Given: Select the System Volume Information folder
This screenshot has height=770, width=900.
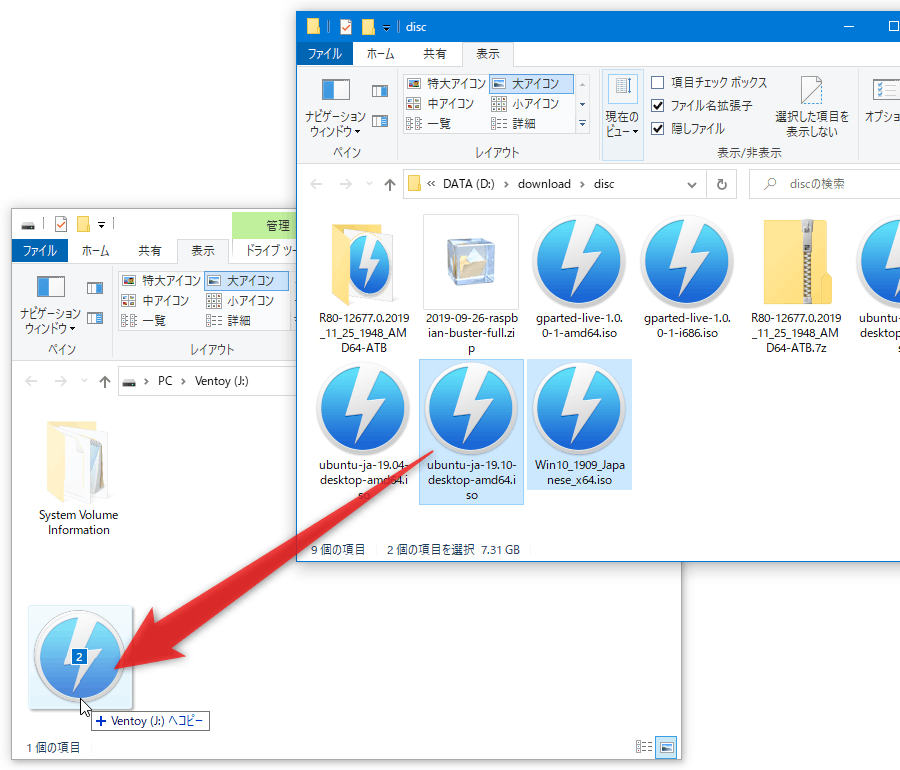Looking at the screenshot, I should (78, 478).
